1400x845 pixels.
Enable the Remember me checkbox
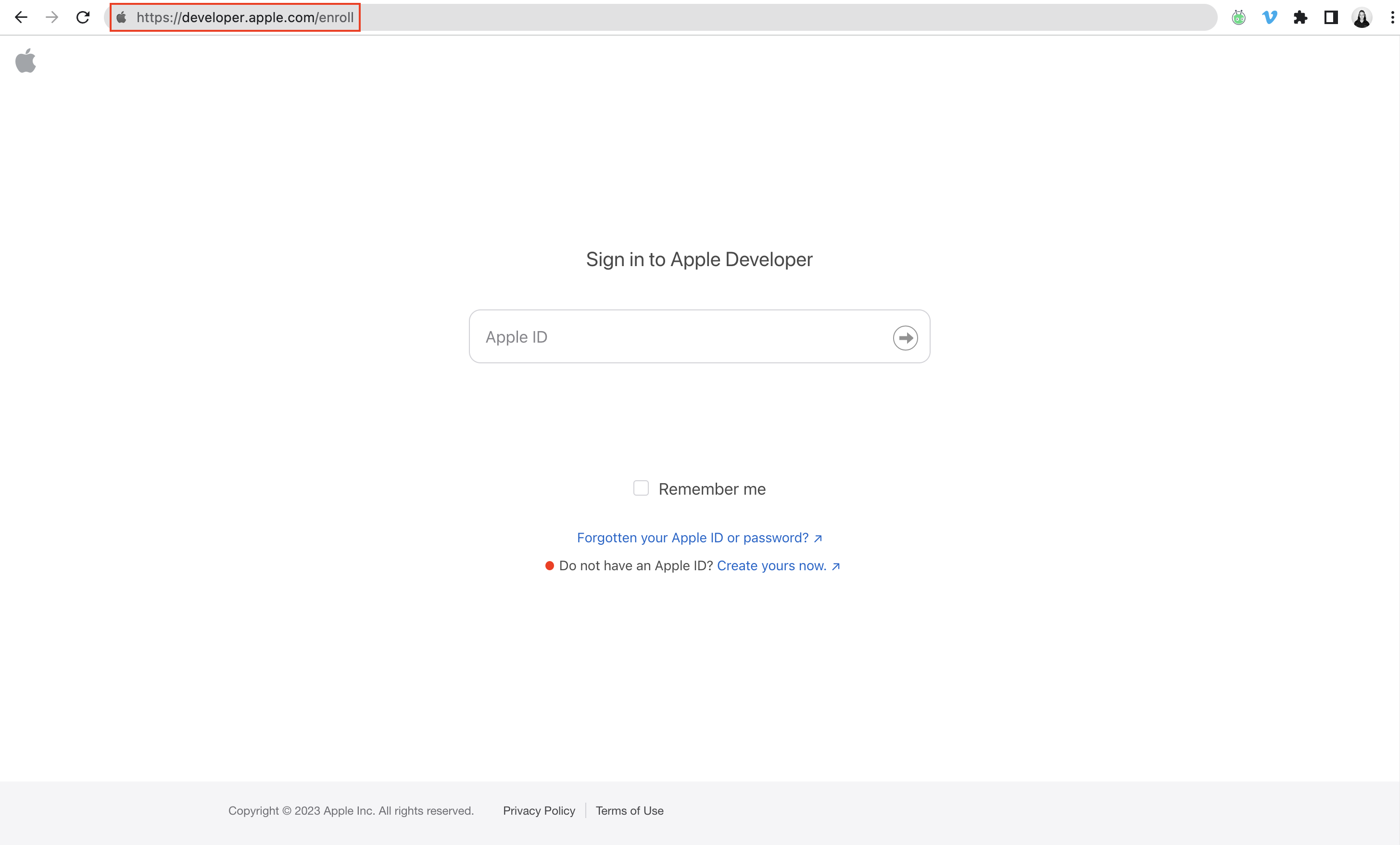(x=641, y=488)
